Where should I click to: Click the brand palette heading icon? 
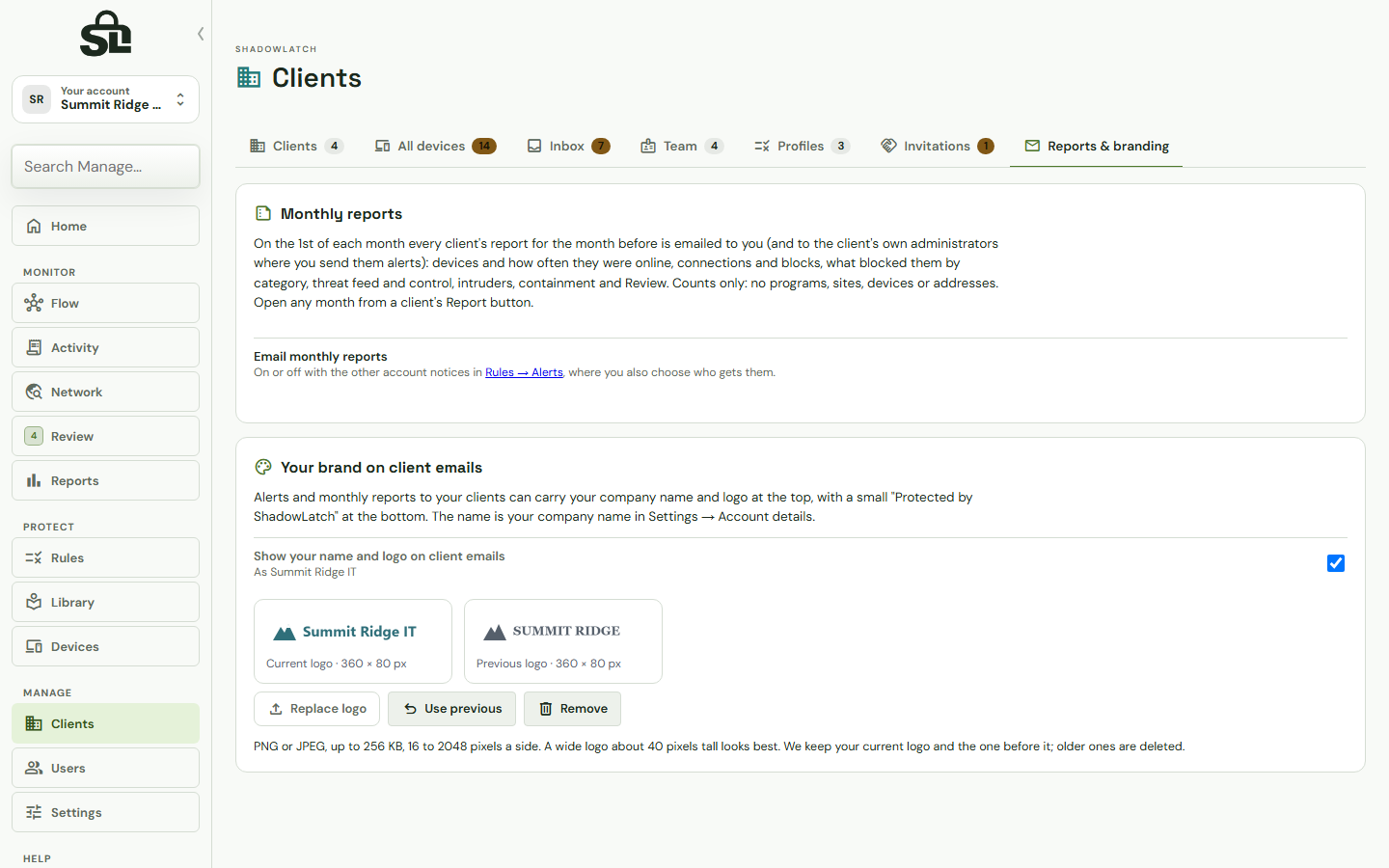[x=263, y=467]
